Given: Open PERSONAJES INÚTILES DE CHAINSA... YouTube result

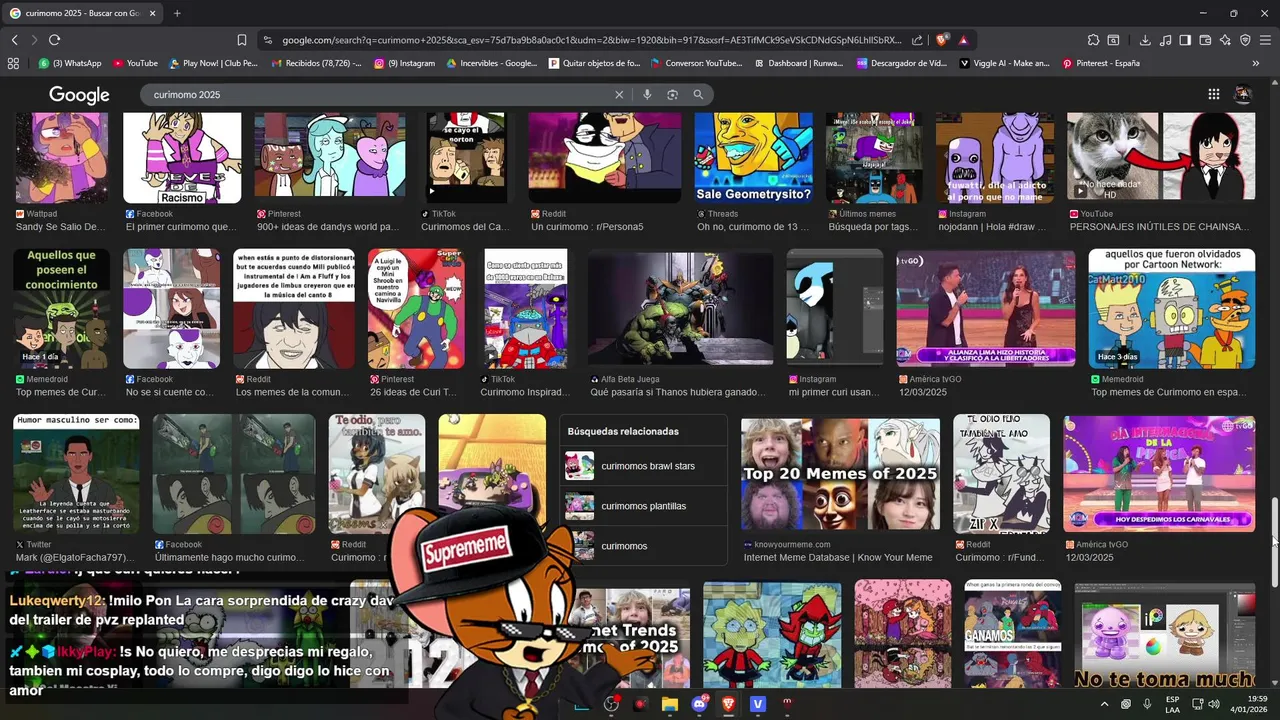Looking at the screenshot, I should [1159, 227].
